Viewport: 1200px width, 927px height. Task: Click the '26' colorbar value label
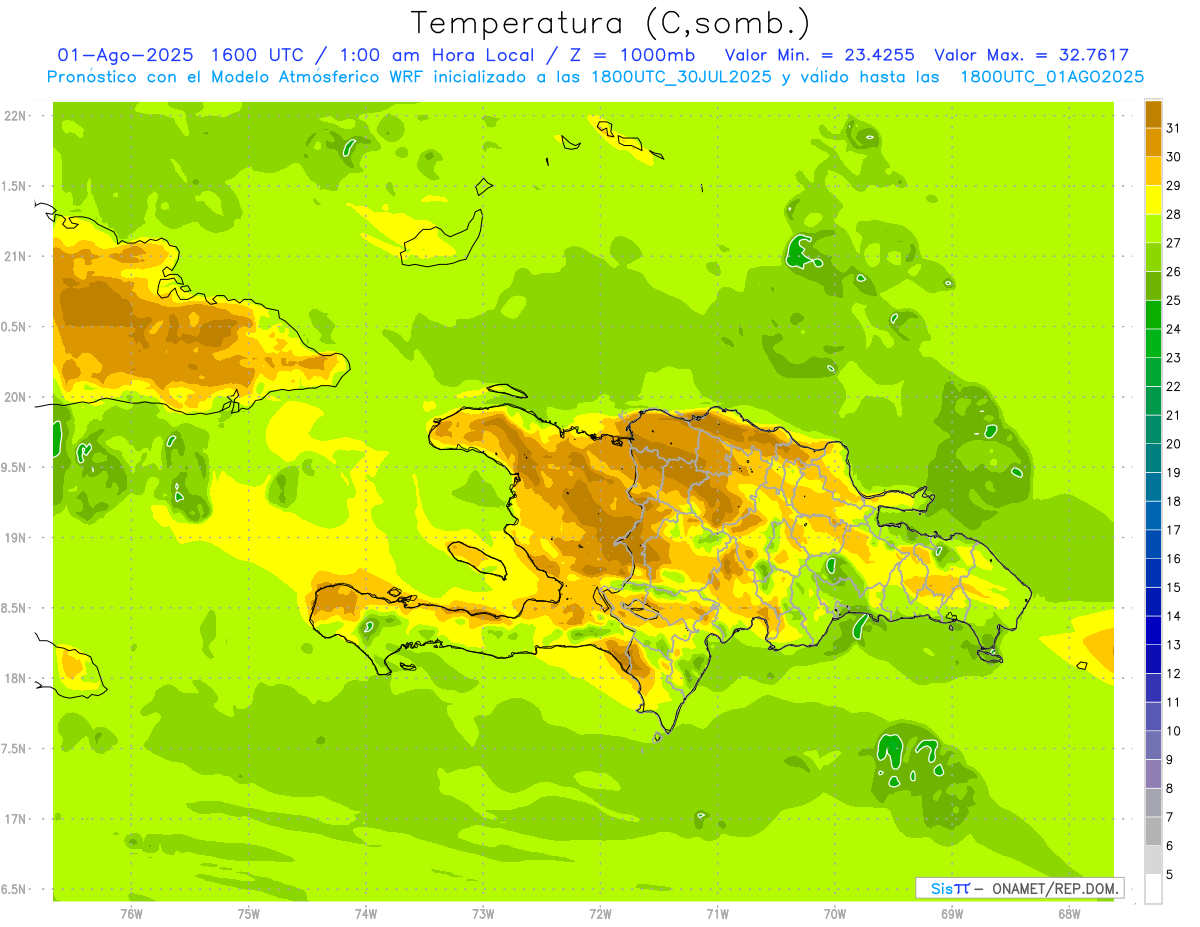pyautogui.click(x=1173, y=271)
